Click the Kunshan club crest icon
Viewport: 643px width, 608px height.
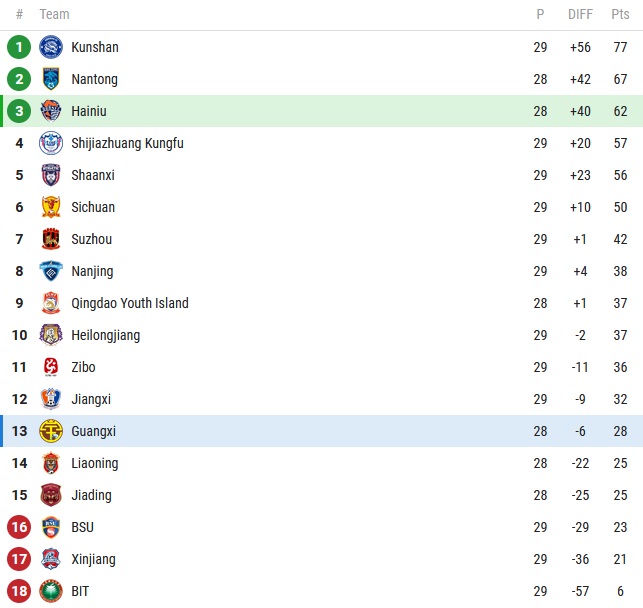pyautogui.click(x=50, y=47)
